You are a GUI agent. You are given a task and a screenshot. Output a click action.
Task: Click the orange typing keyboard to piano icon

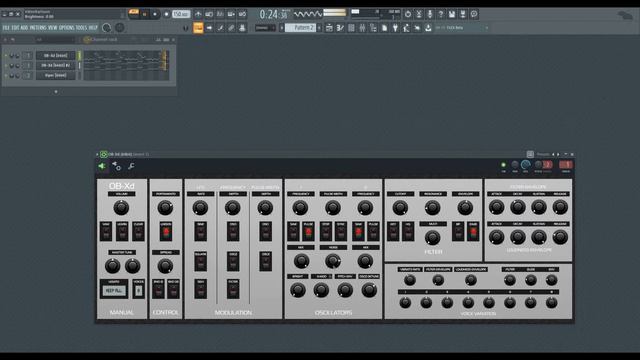pos(198,28)
